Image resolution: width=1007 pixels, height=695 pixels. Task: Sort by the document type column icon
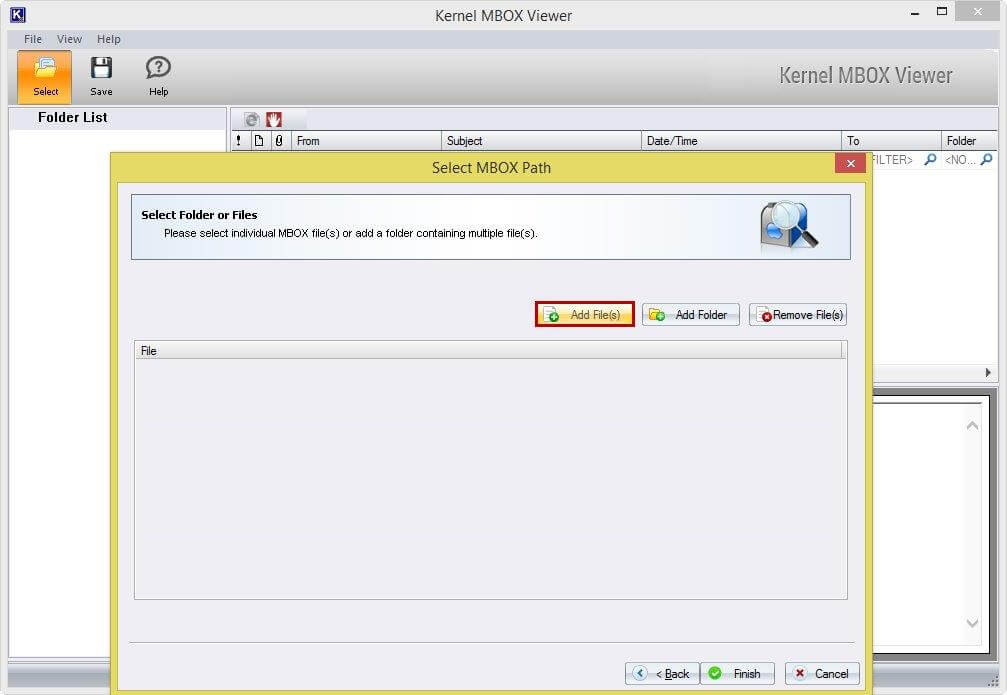(259, 141)
